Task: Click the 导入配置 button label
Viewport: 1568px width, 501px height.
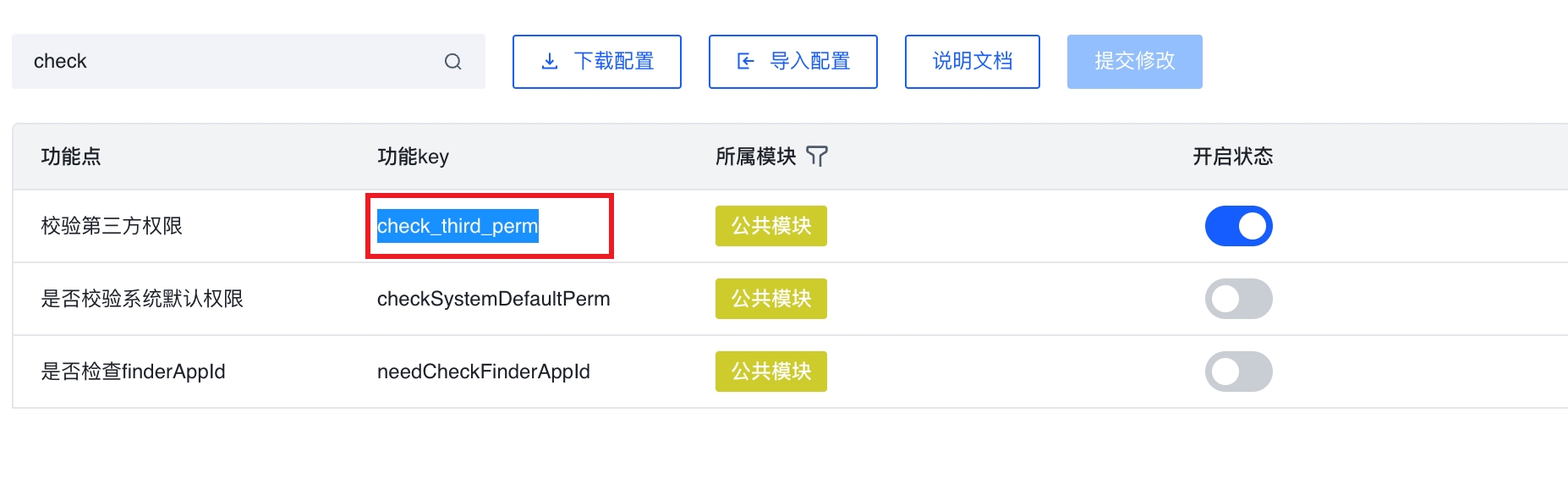Action: [x=810, y=62]
